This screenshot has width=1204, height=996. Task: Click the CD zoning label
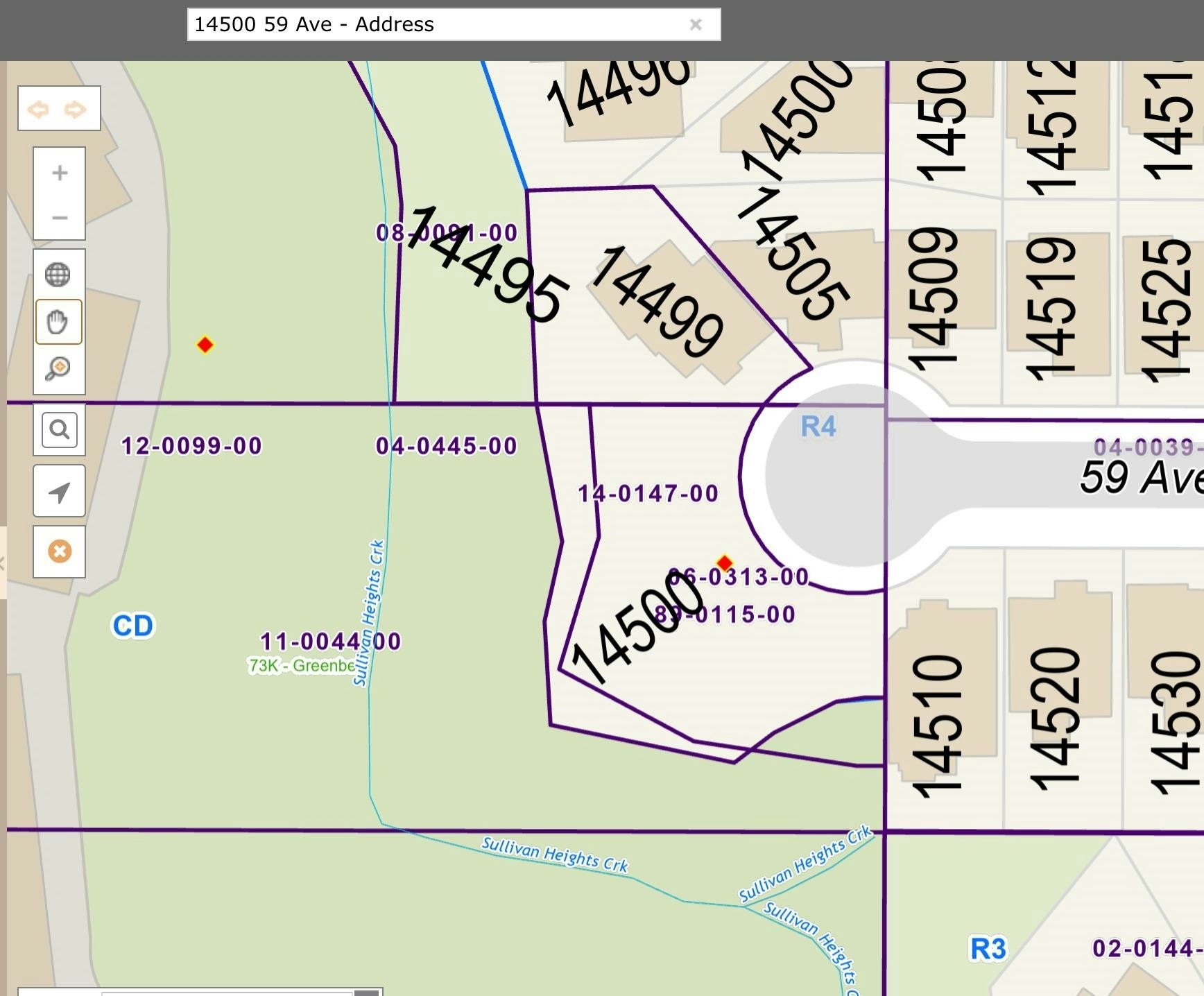pyautogui.click(x=132, y=626)
